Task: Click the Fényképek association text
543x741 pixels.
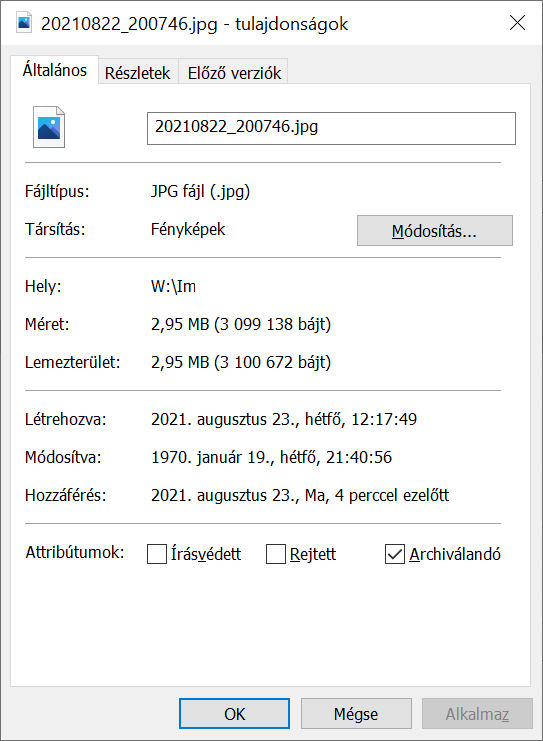Action: point(188,230)
